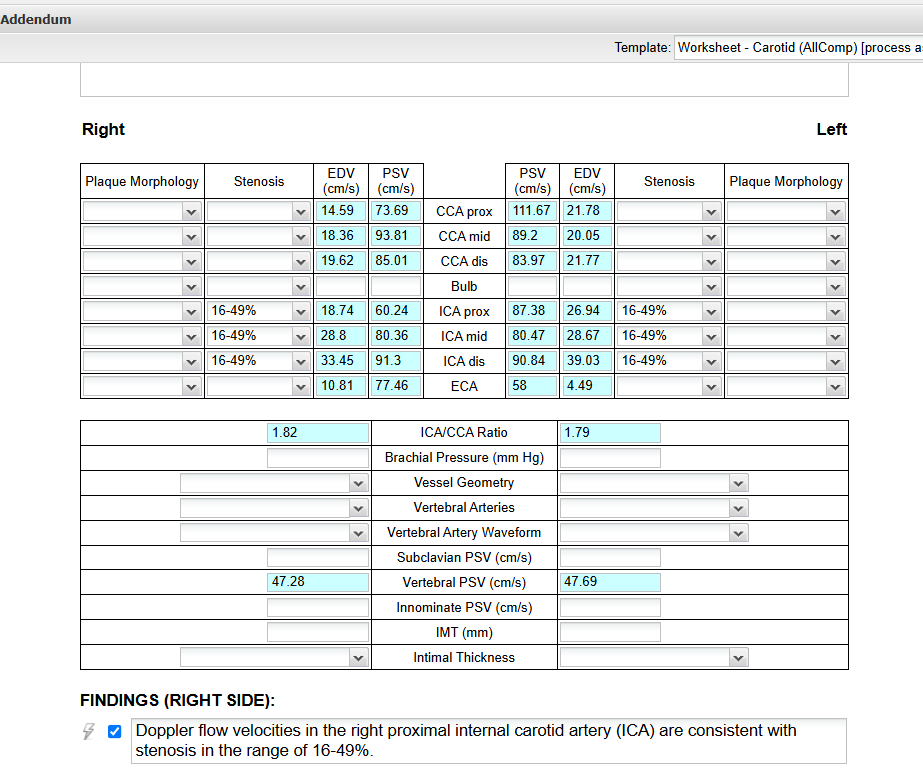Select the right ICA/CCA Ratio field
Viewport: 923px width, 769px height.
point(318,433)
